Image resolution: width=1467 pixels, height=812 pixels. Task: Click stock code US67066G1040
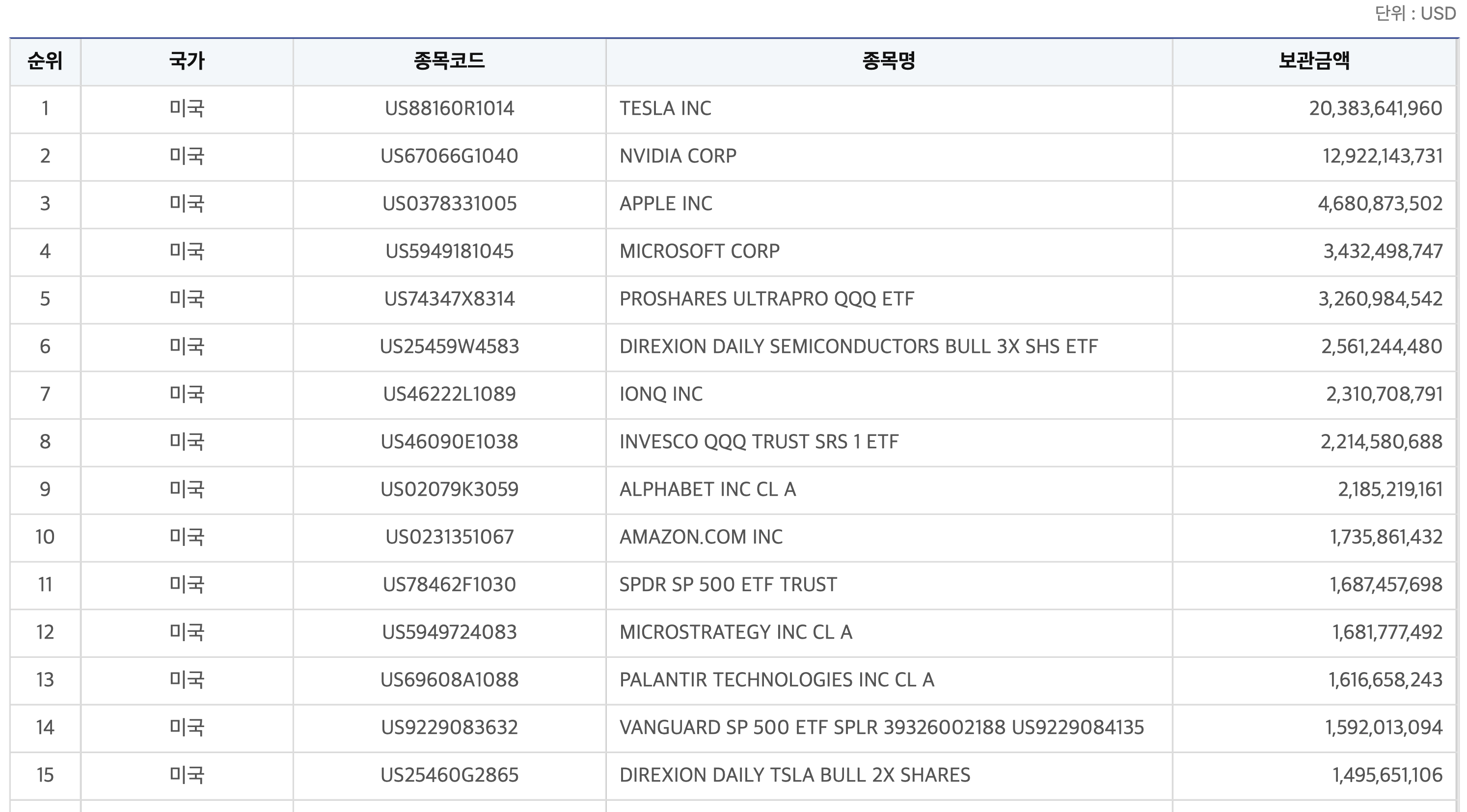(x=449, y=156)
